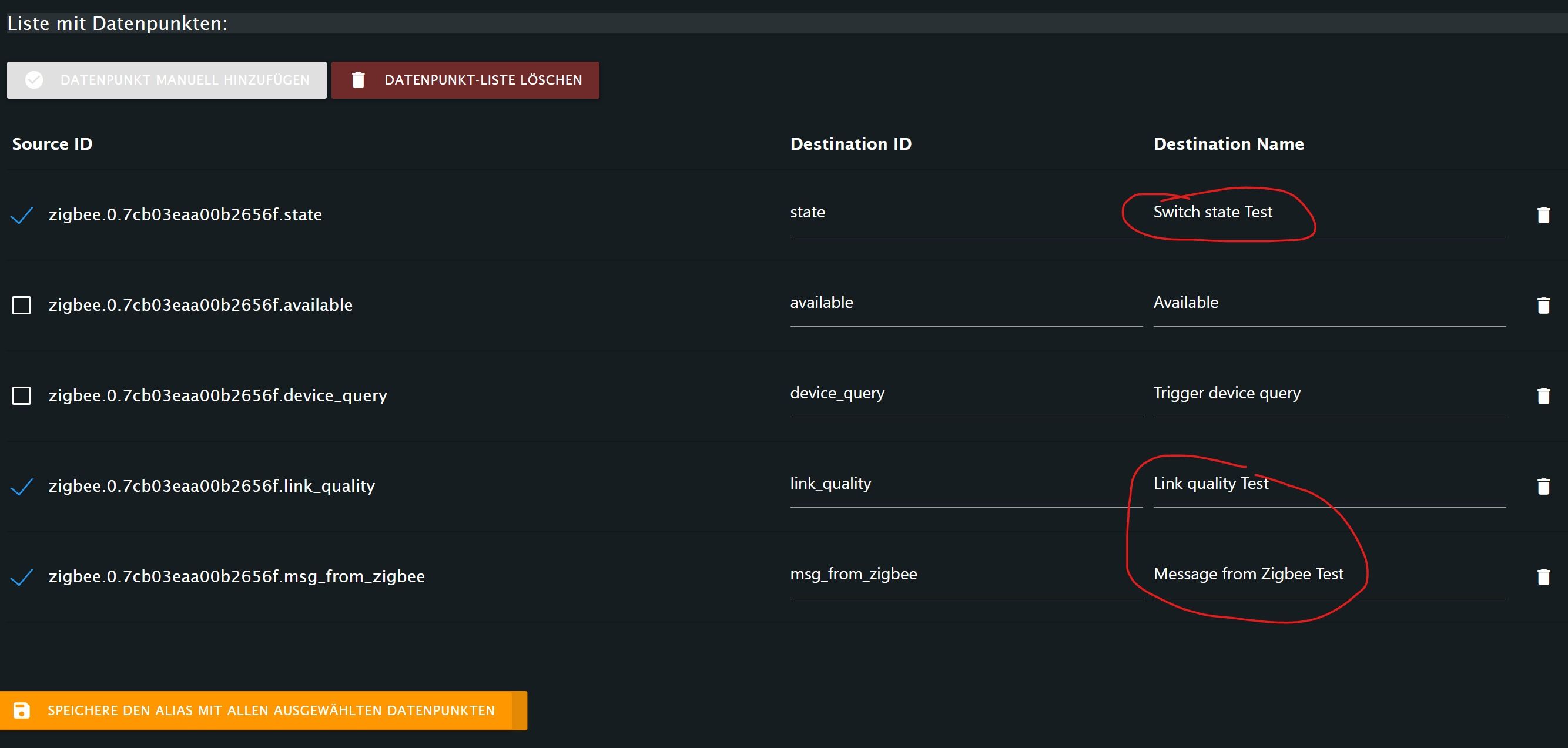
Task: Uncheck the zigbee msg_from_zigbee datapoint checkbox
Action: click(22, 577)
